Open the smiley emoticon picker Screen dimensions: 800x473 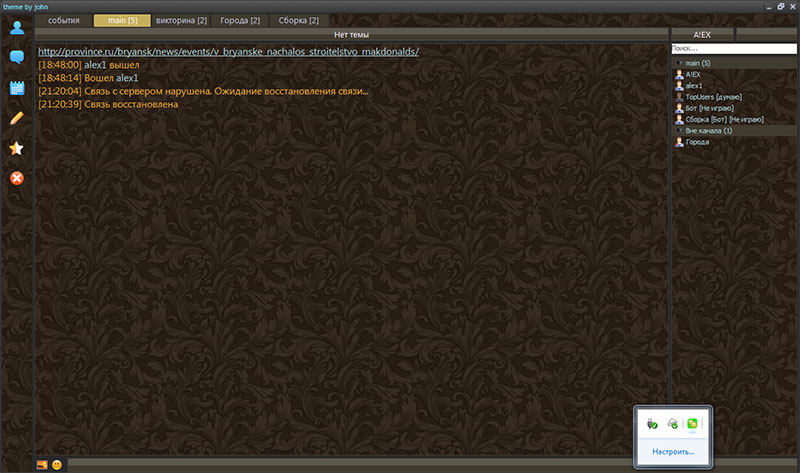pyautogui.click(x=57, y=464)
